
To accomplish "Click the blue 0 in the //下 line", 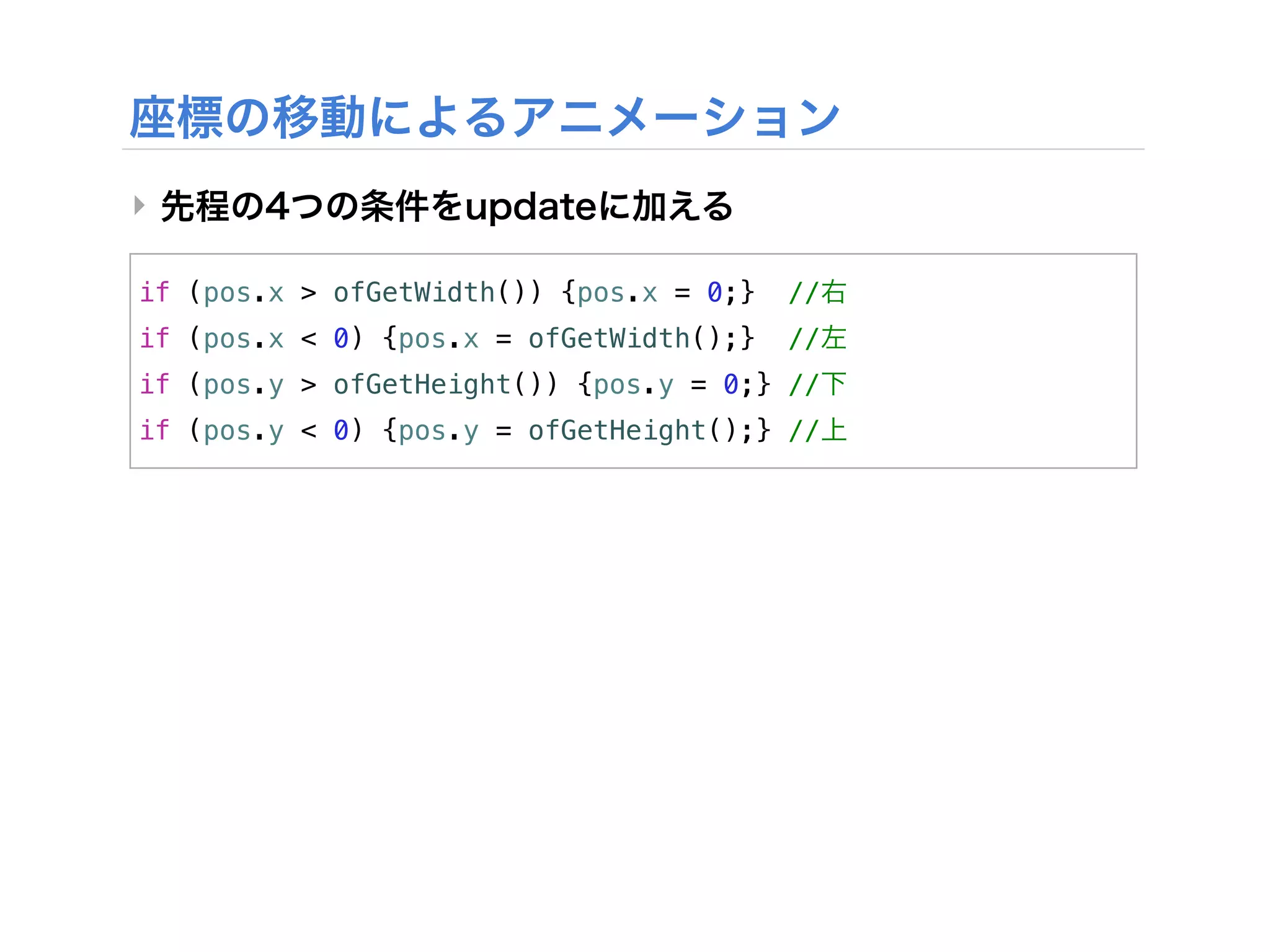I will pyautogui.click(x=730, y=384).
